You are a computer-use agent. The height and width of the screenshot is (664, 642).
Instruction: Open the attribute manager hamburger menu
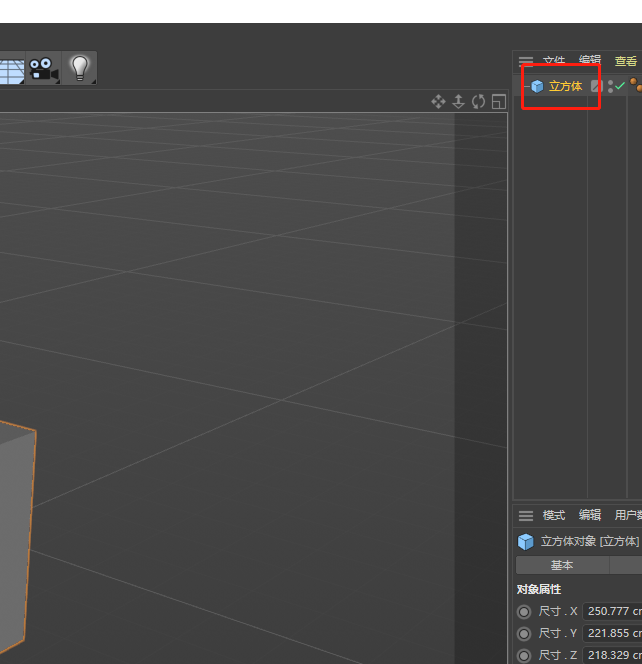526,515
